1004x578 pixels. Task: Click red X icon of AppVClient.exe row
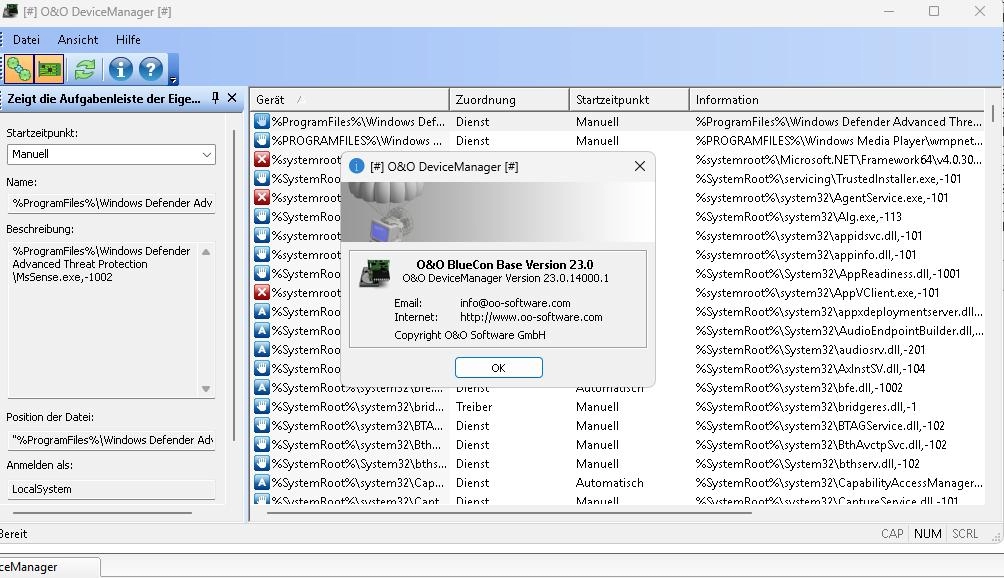(x=261, y=293)
